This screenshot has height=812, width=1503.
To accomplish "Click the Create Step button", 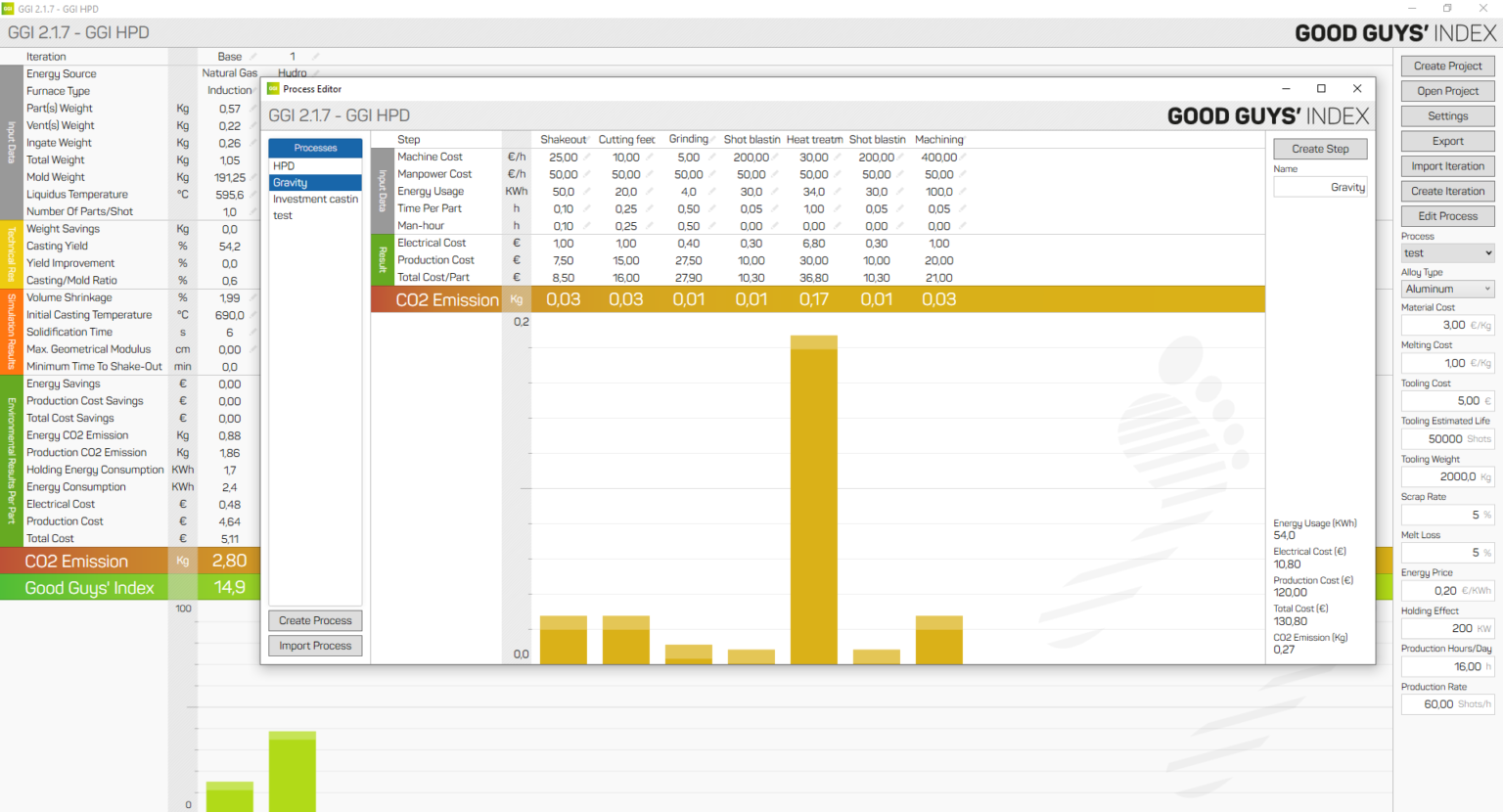I will click(x=1319, y=149).
